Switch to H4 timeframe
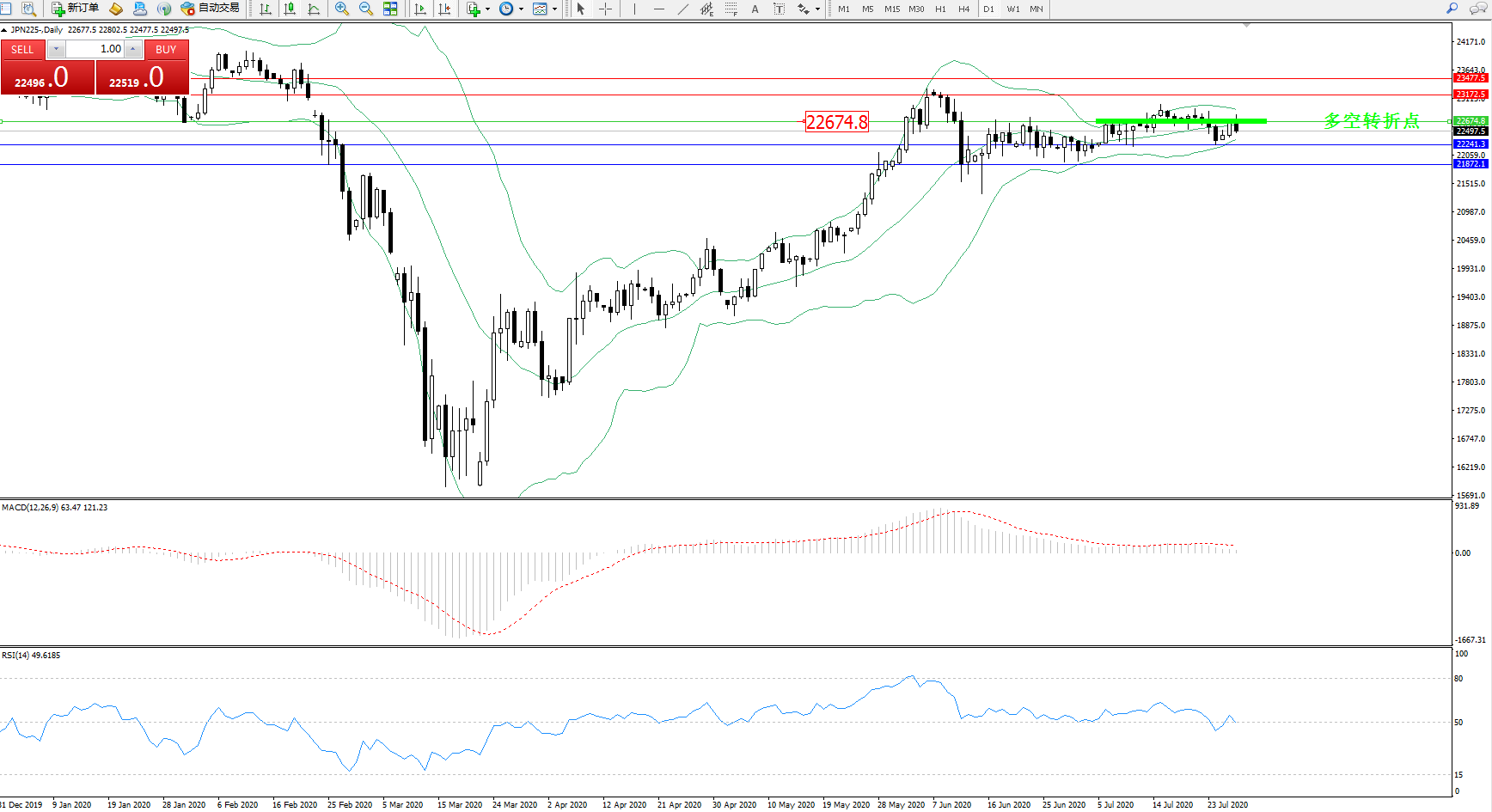The image size is (1492, 812). click(x=963, y=9)
